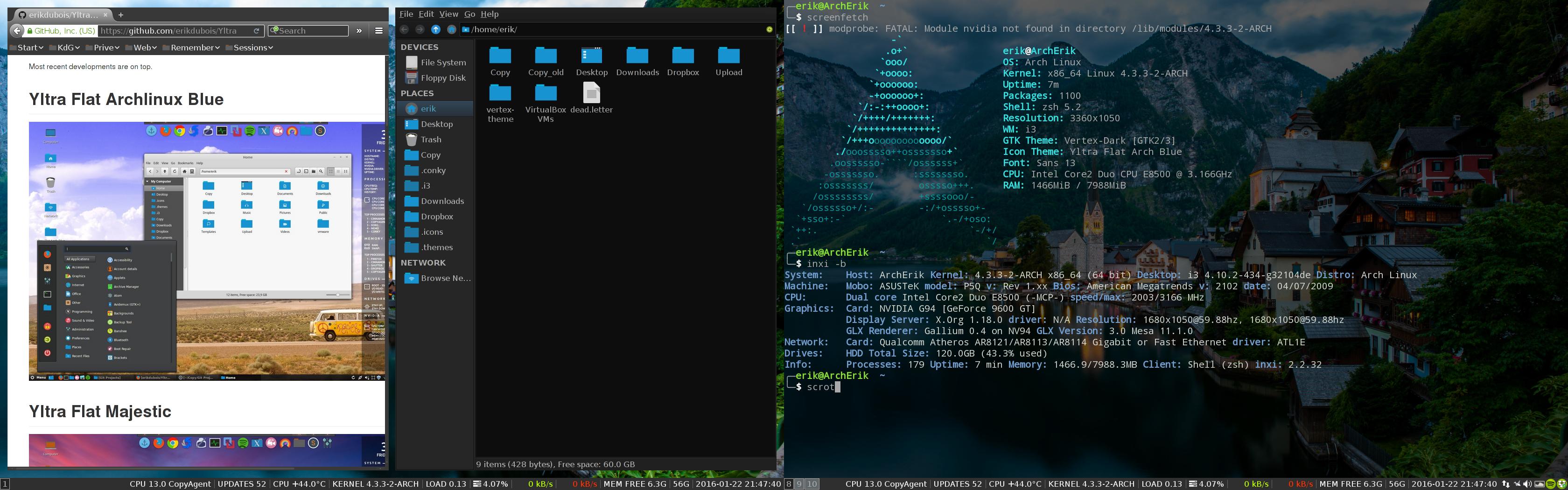Select the Dropbox folder icon in file pane

pyautogui.click(x=683, y=56)
